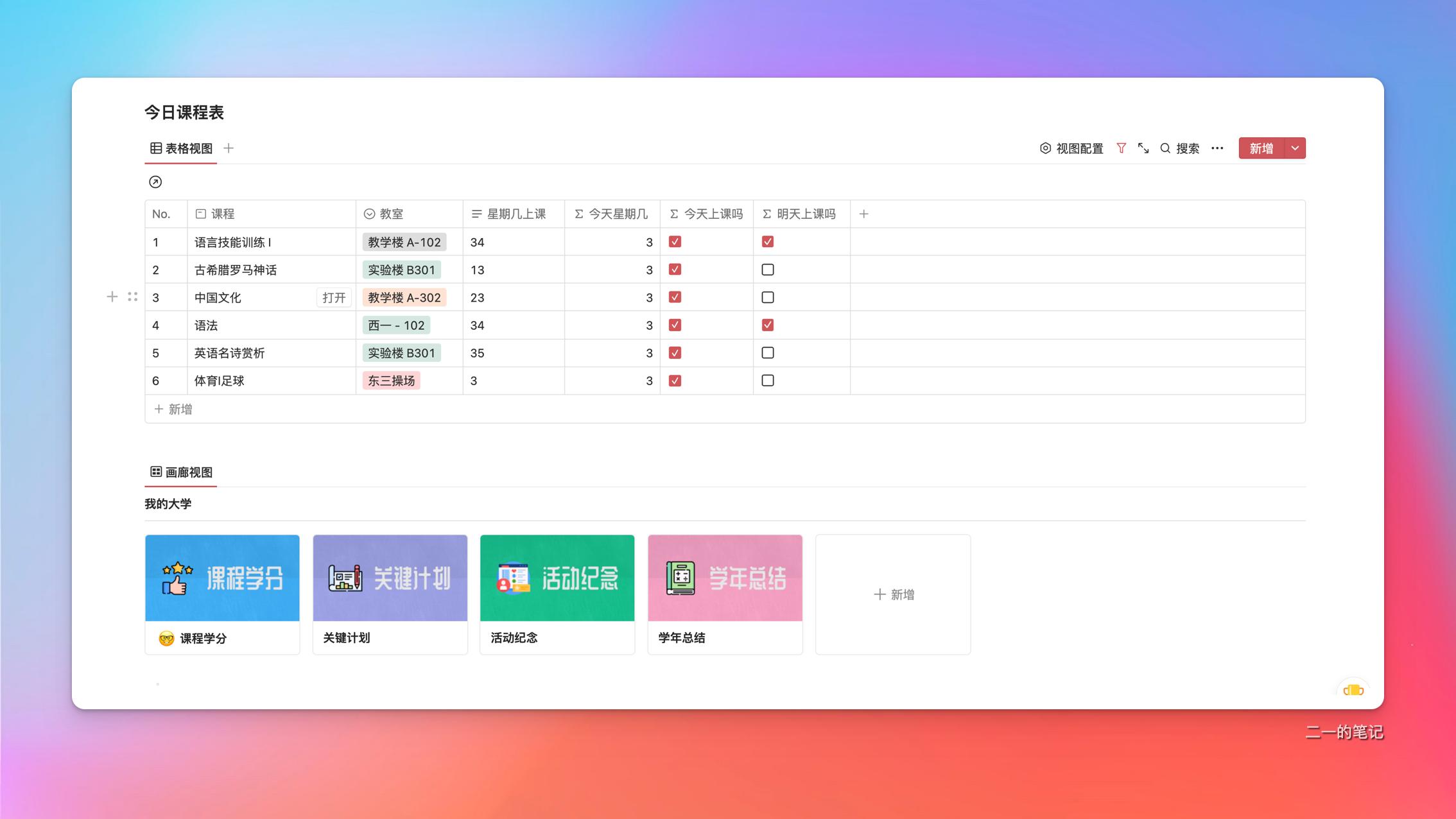Click the open-in-new-window arrow icon above table
This screenshot has height=819, width=1456.
coord(156,182)
